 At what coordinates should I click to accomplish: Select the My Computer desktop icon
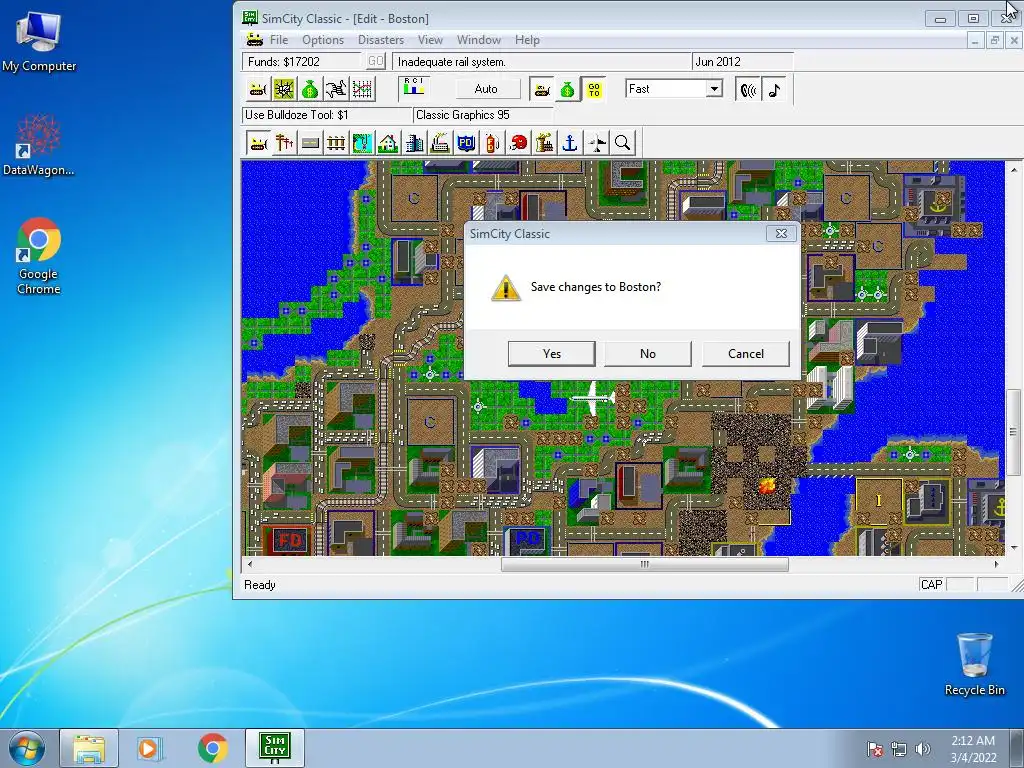pos(39,40)
